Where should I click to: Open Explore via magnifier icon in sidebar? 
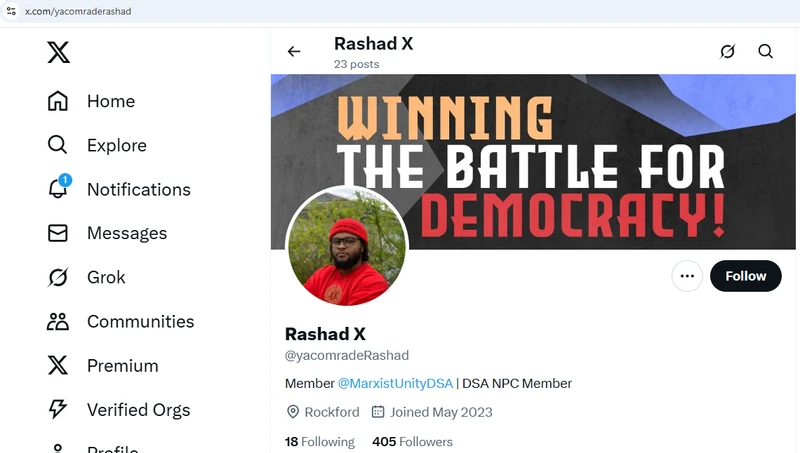pyautogui.click(x=58, y=145)
